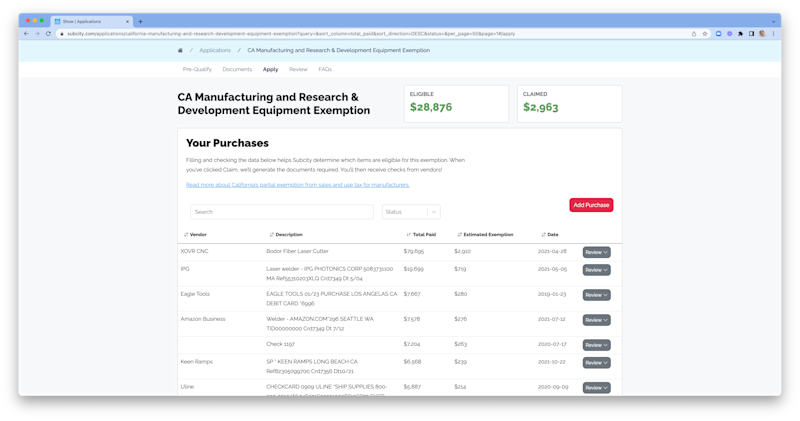Click the Add Purchase button
Image resolution: width=800 pixels, height=421 pixels.
point(591,205)
